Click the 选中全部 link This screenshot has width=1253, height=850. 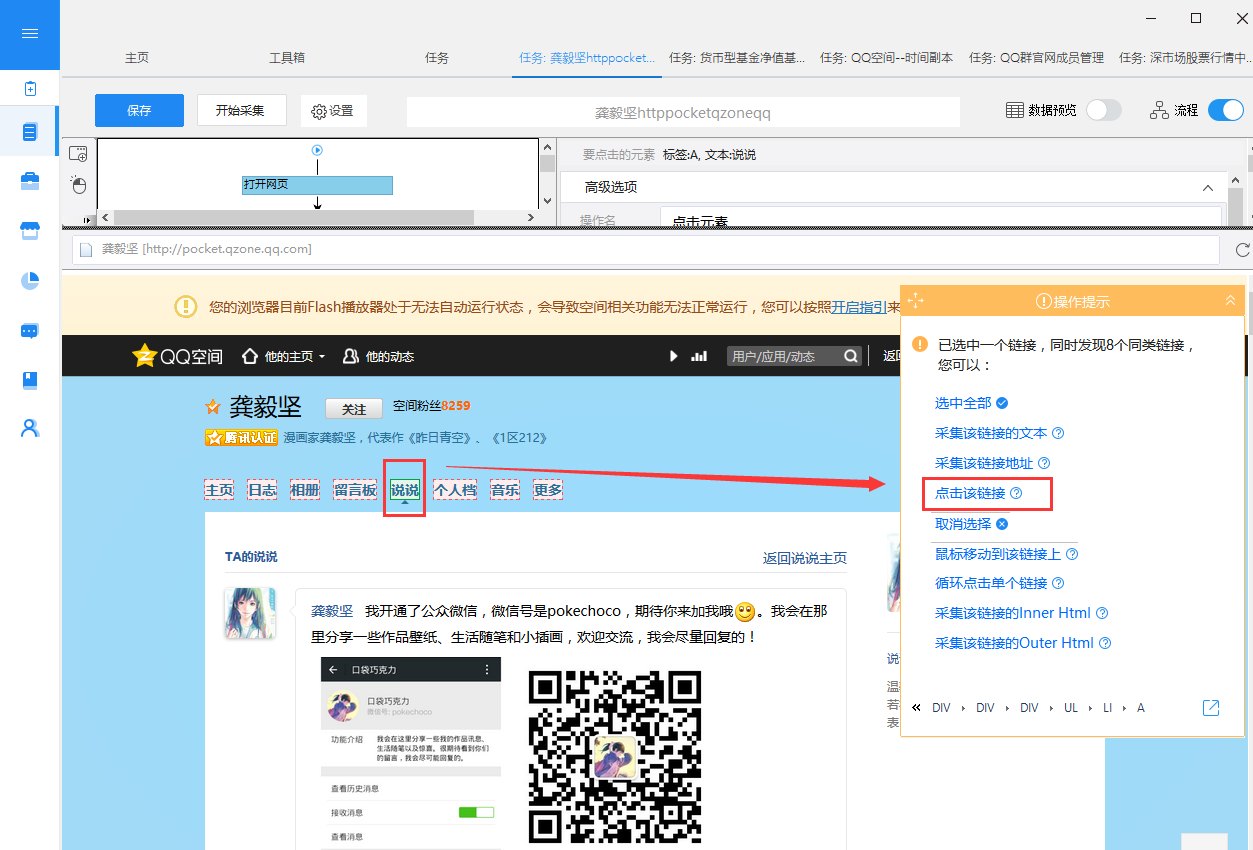click(x=963, y=403)
